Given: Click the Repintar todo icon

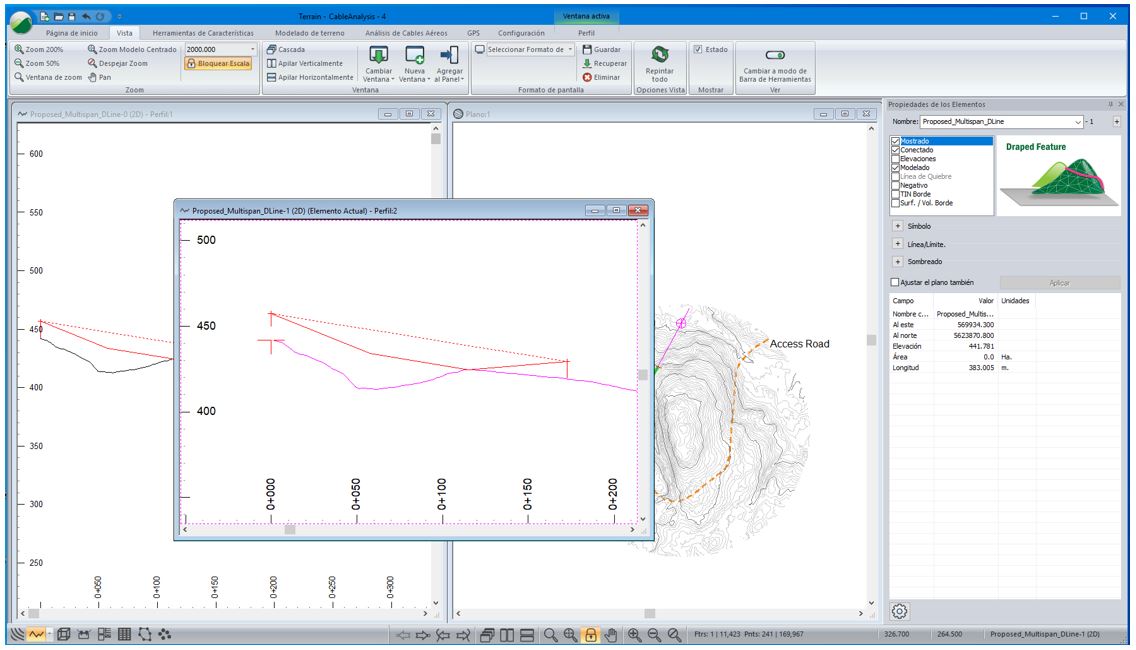Looking at the screenshot, I should pyautogui.click(x=660, y=55).
